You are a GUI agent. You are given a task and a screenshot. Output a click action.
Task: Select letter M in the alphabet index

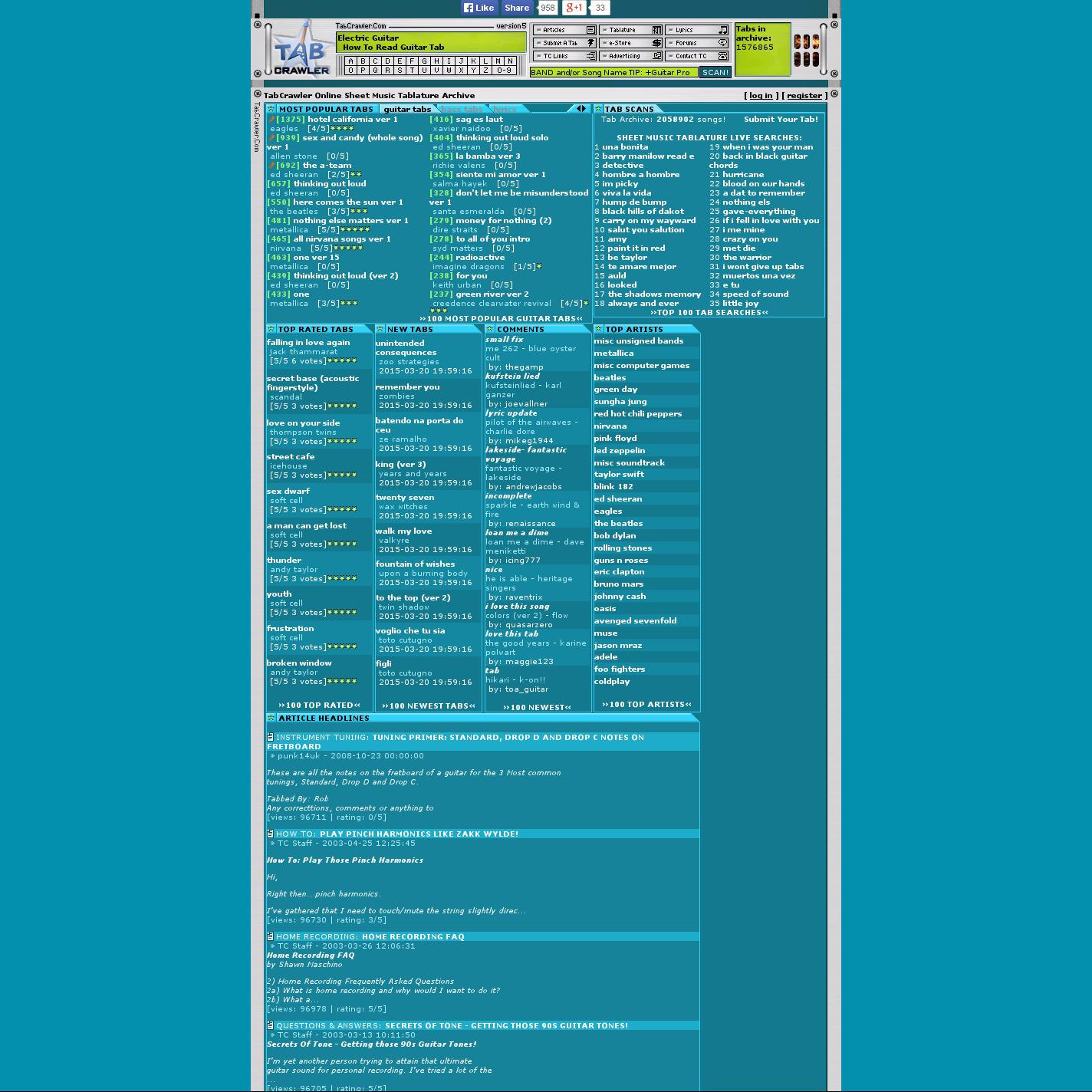(x=498, y=61)
